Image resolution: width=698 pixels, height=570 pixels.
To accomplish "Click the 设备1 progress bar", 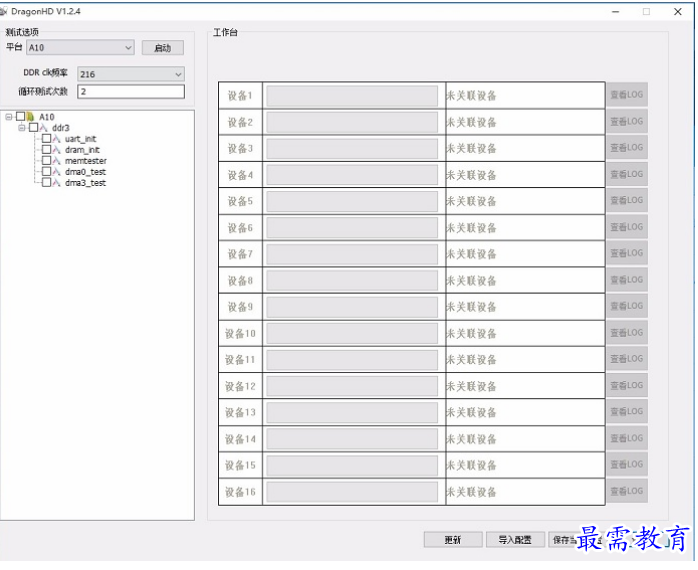I will tap(352, 96).
